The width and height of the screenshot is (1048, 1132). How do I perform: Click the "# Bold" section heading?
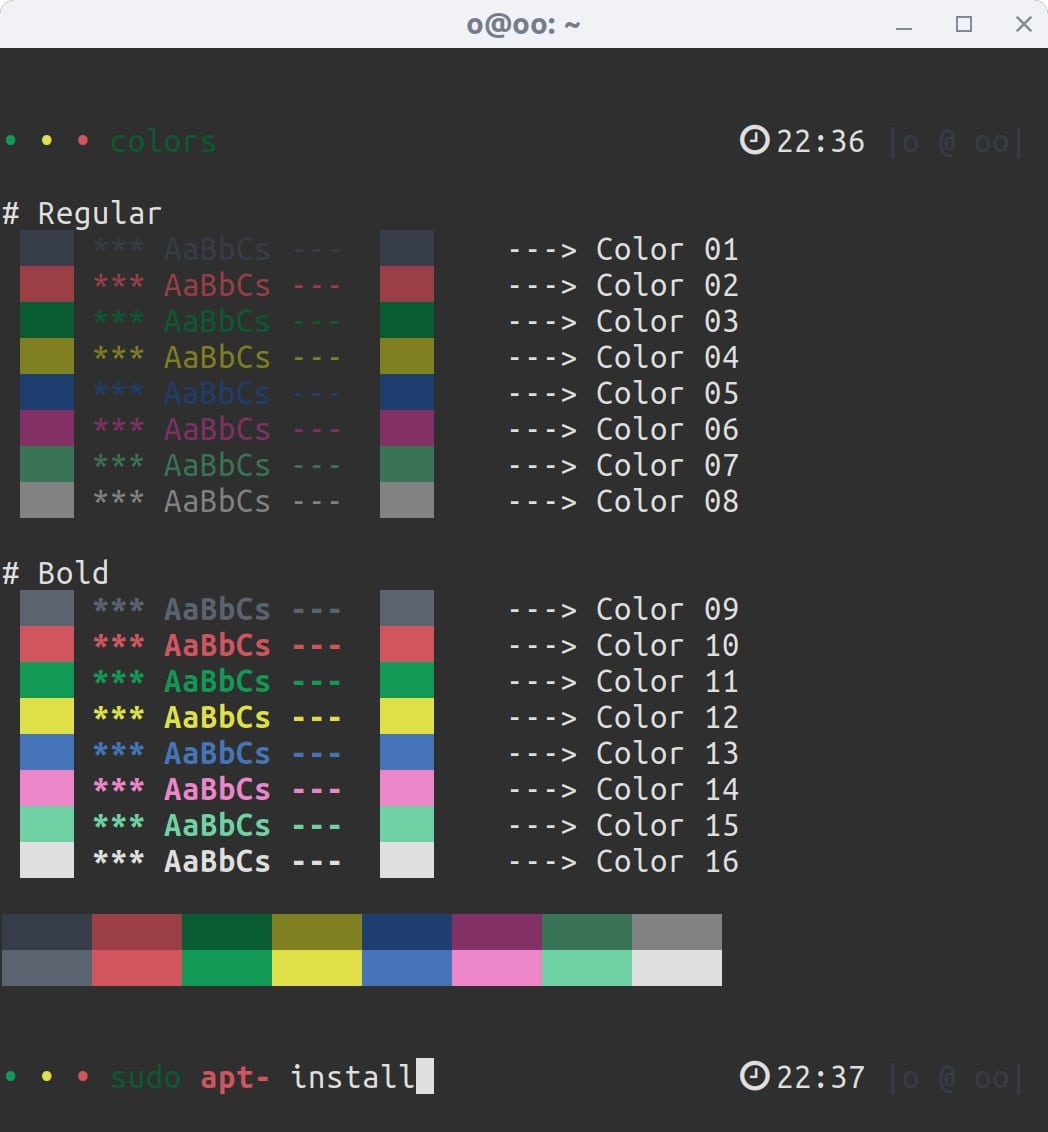point(56,573)
